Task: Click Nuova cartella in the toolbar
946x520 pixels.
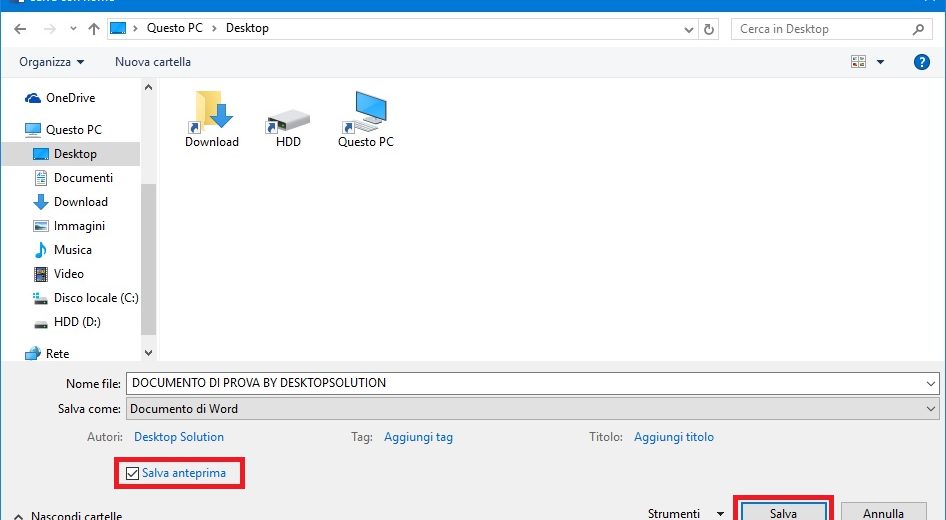Action: click(152, 62)
